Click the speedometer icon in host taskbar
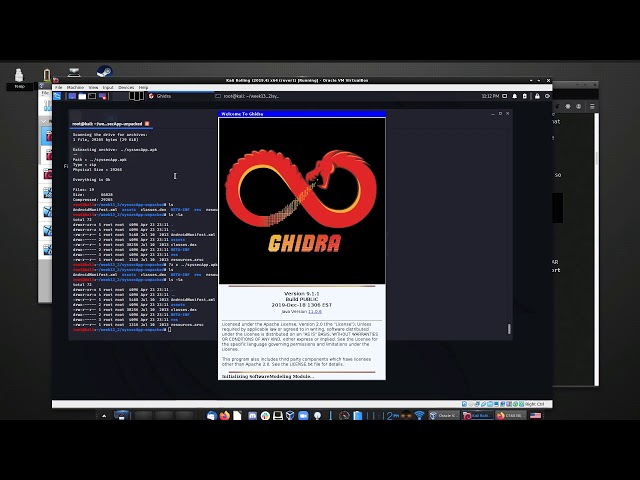The image size is (640, 480). pyautogui.click(x=344, y=416)
